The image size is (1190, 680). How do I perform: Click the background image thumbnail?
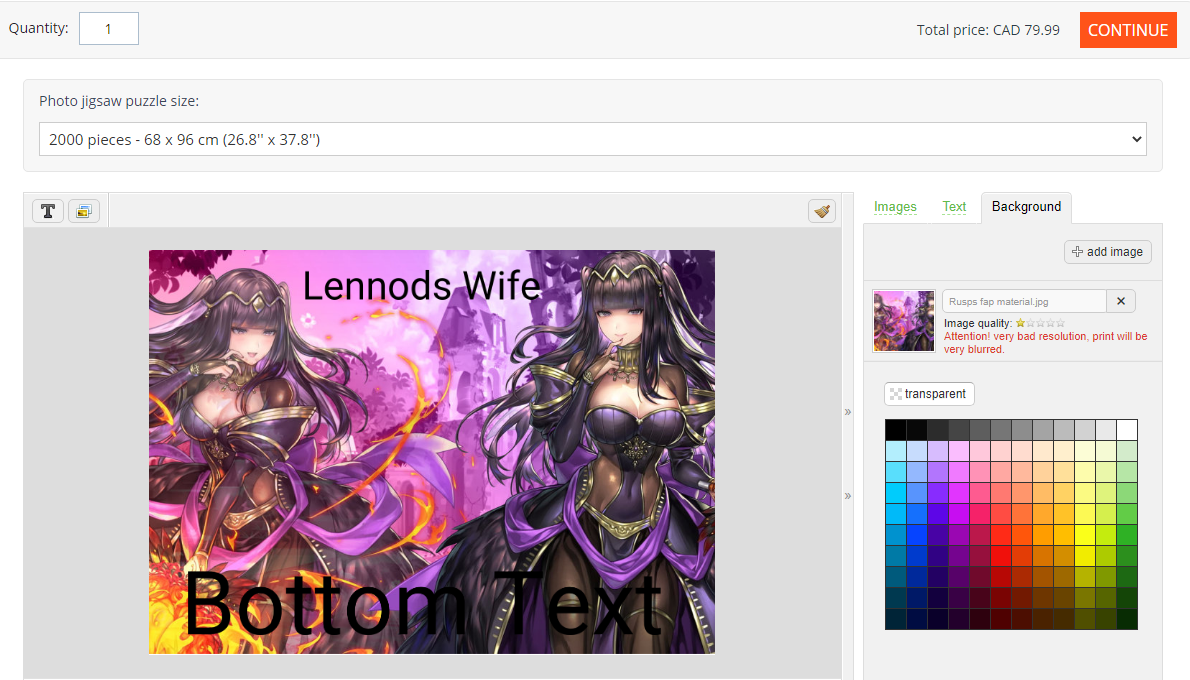pos(903,321)
